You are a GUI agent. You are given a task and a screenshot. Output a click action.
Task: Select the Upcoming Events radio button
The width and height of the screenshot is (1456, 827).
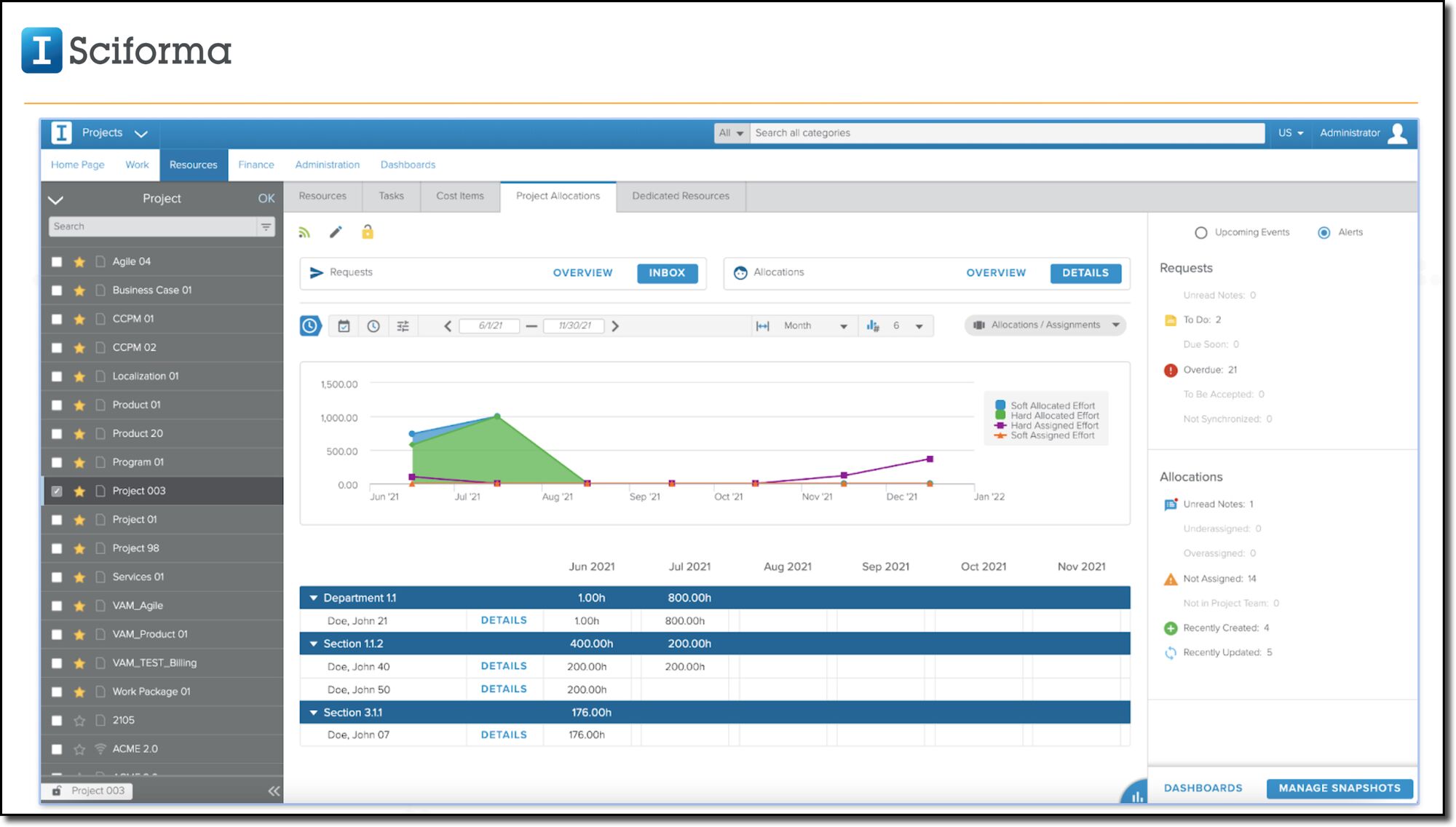pos(1201,232)
